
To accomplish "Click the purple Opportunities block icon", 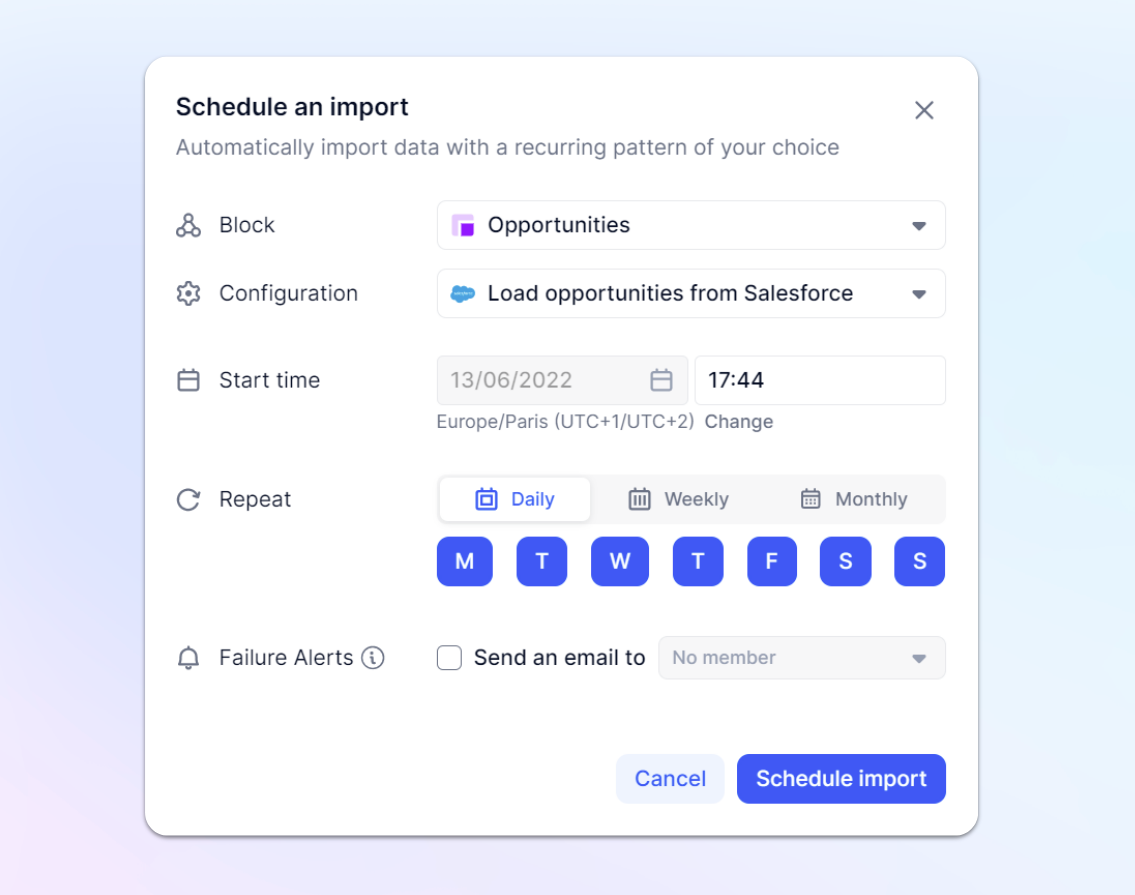I will (x=463, y=225).
